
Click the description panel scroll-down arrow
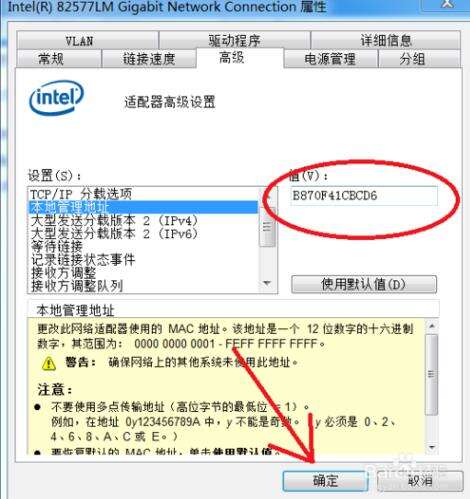[x=432, y=447]
